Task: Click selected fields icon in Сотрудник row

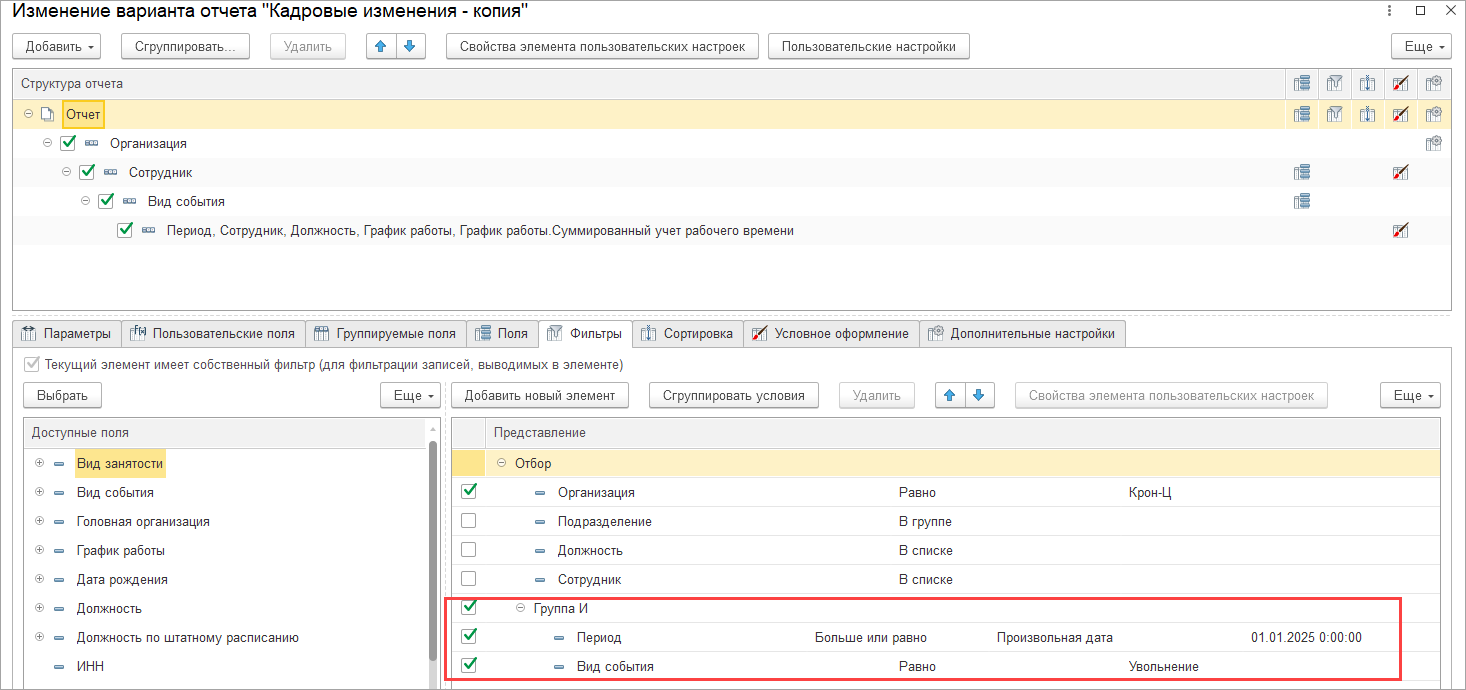Action: click(x=1301, y=172)
